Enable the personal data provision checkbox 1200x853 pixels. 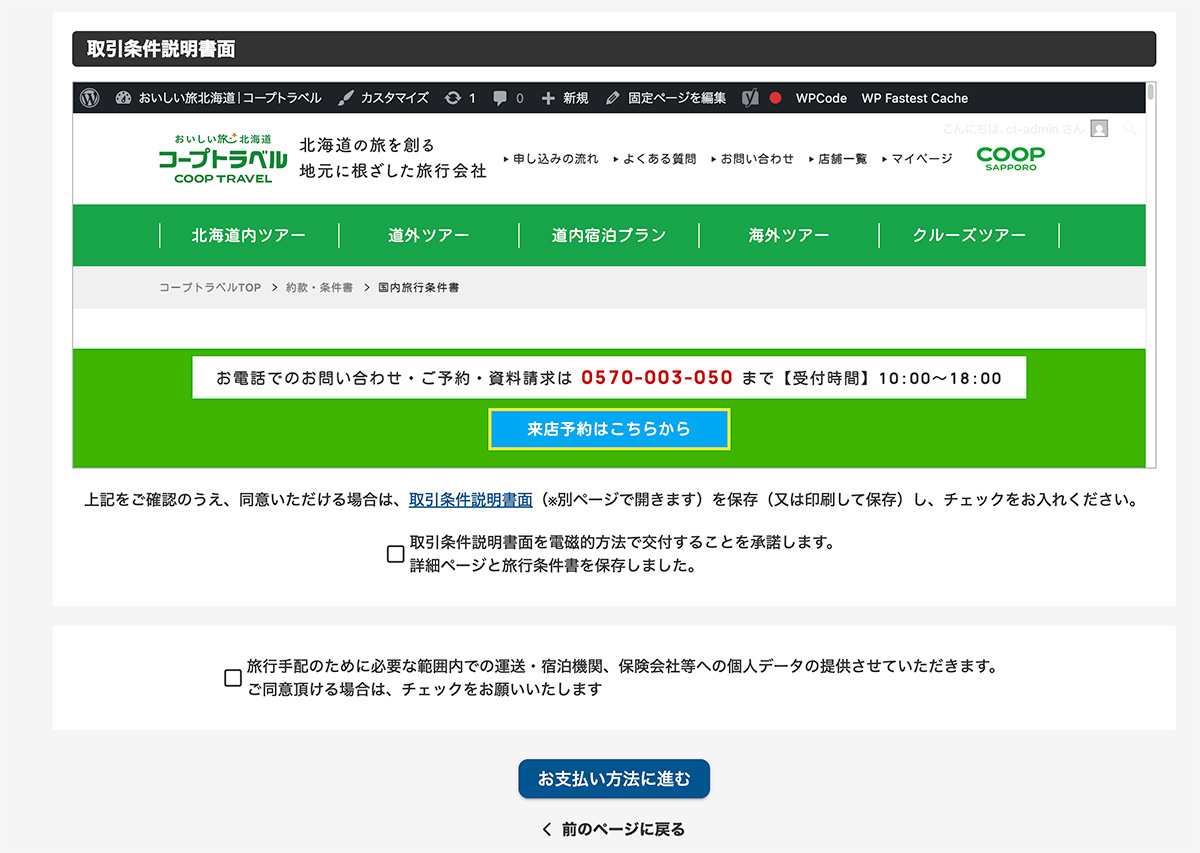pos(231,678)
